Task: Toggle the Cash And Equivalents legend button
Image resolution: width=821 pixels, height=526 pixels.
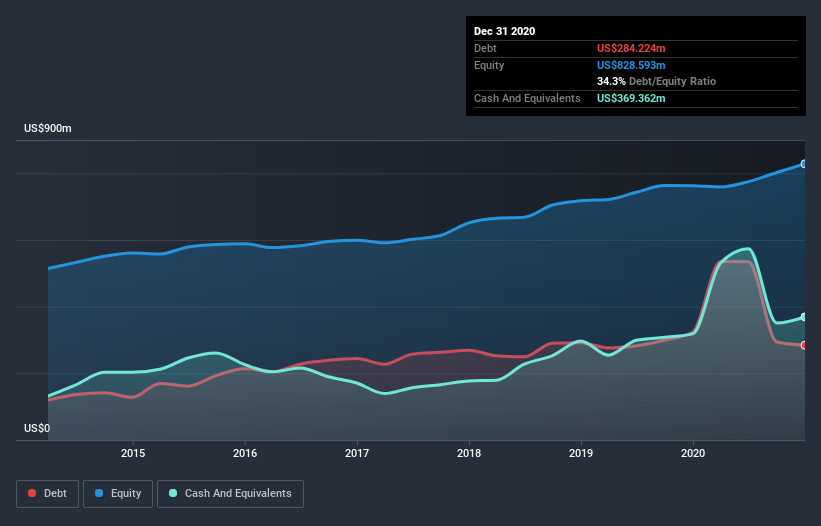Action: click(230, 494)
